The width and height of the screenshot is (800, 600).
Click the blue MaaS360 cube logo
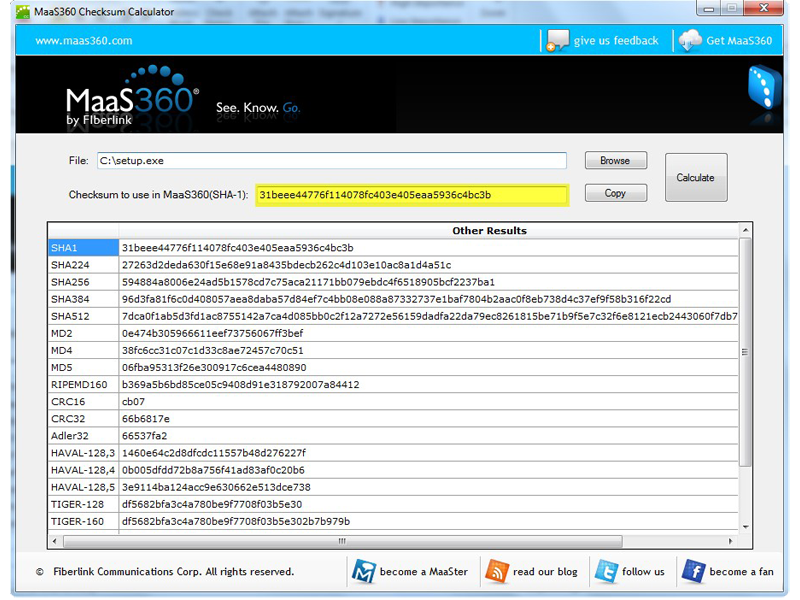[764, 87]
